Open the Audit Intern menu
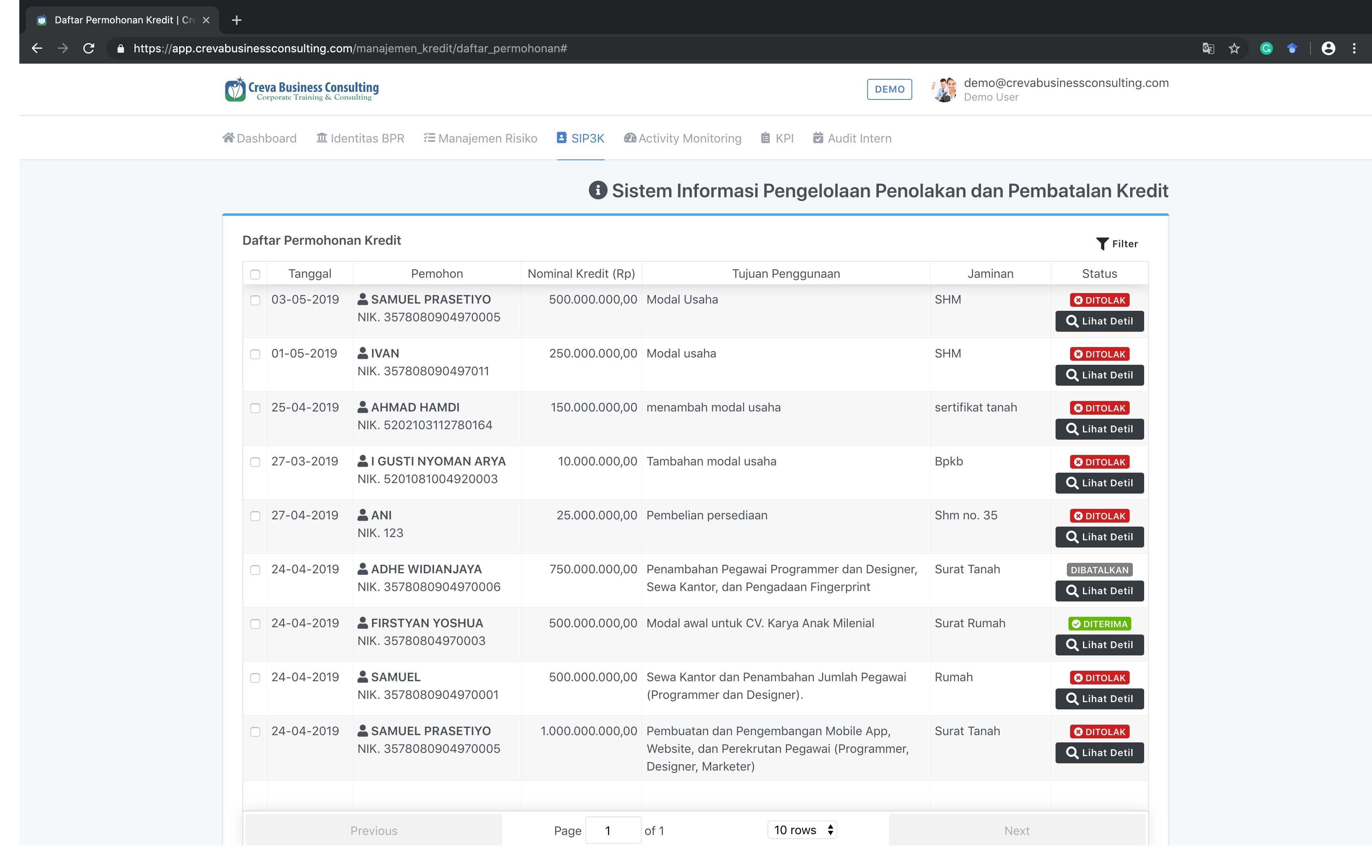Viewport: 1372px width, 868px height. (x=852, y=138)
